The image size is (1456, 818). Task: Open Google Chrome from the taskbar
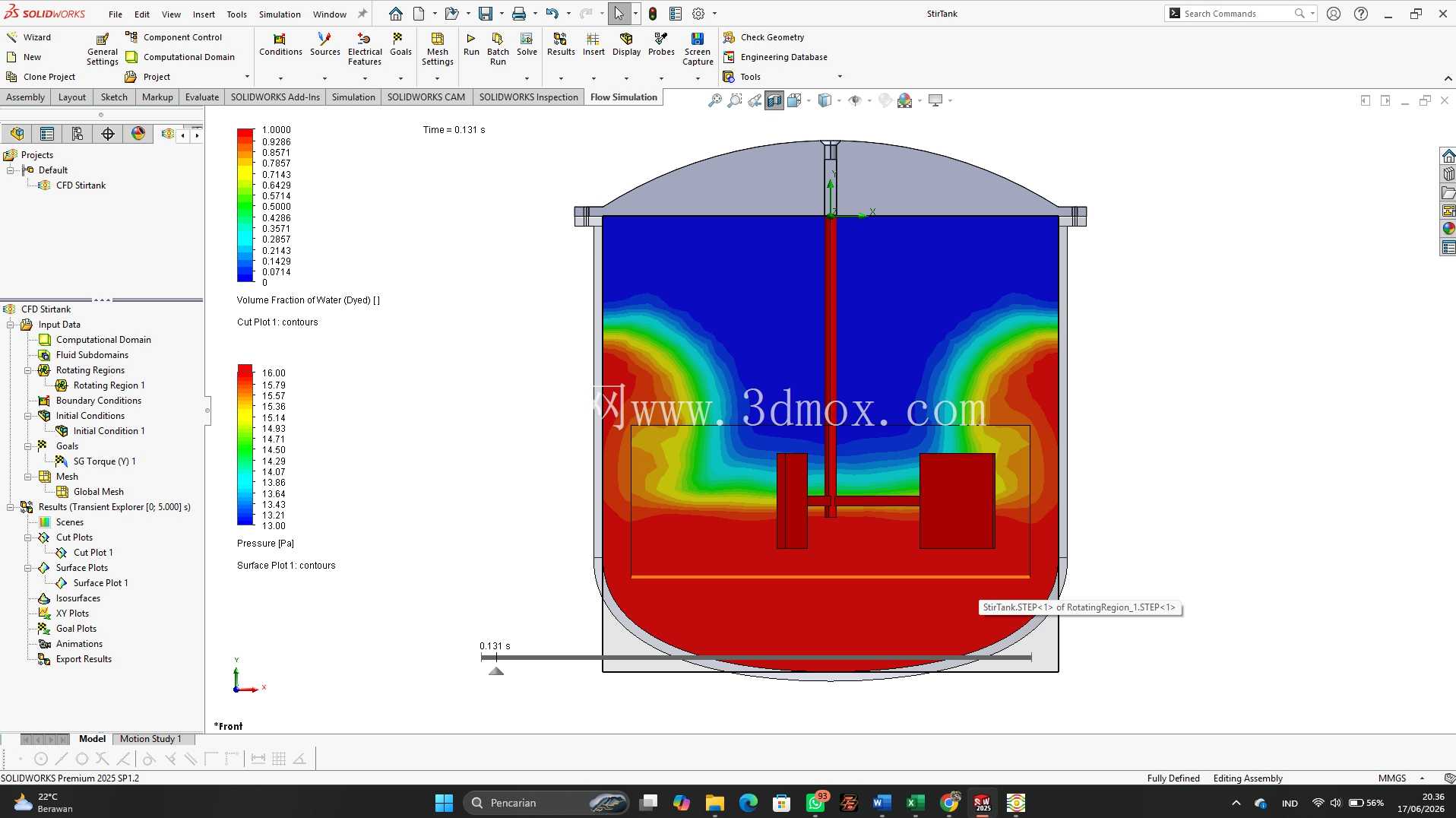949,803
